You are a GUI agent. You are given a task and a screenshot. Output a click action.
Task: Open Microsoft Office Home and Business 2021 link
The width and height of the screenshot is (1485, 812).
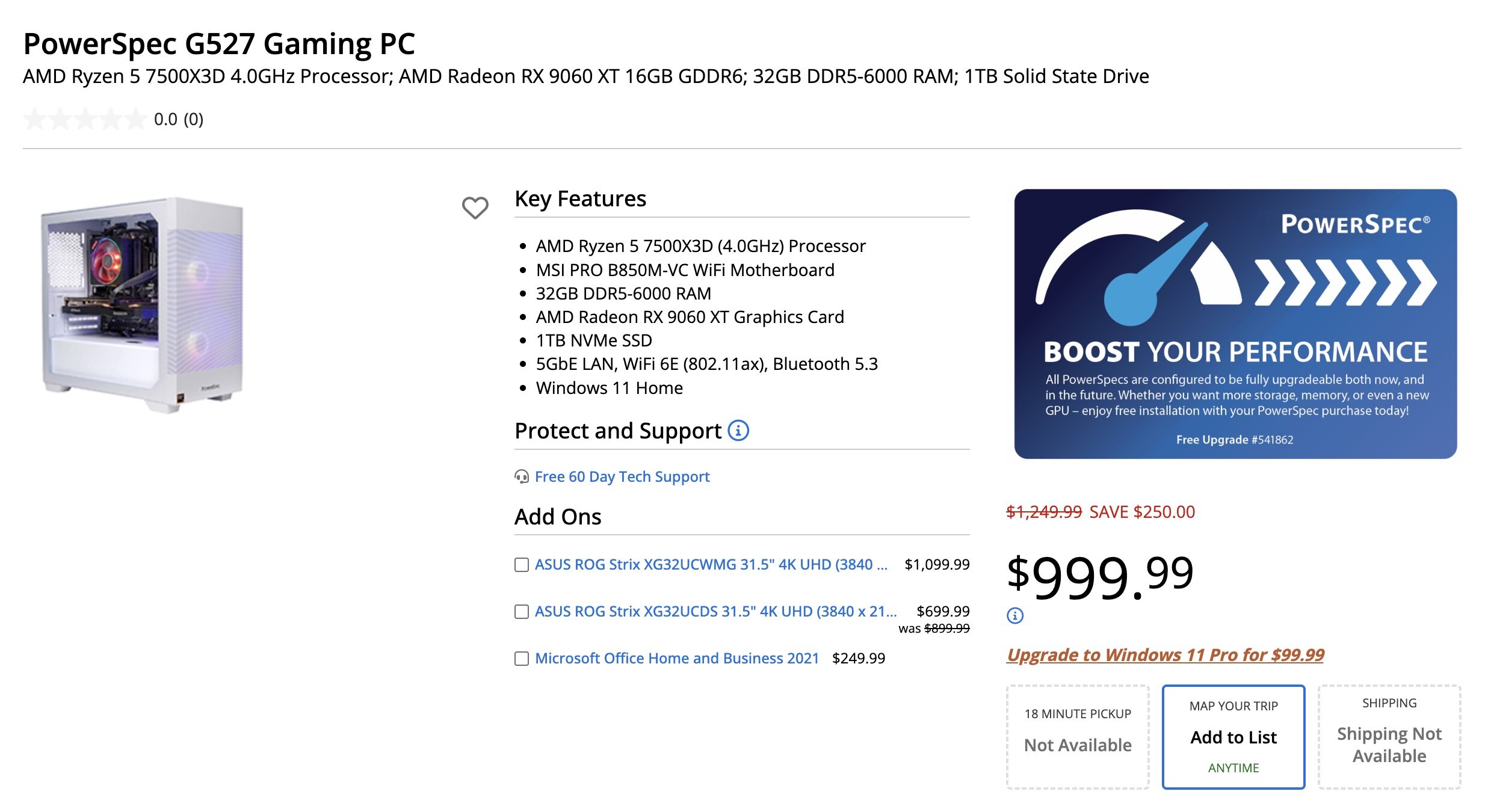coord(677,659)
